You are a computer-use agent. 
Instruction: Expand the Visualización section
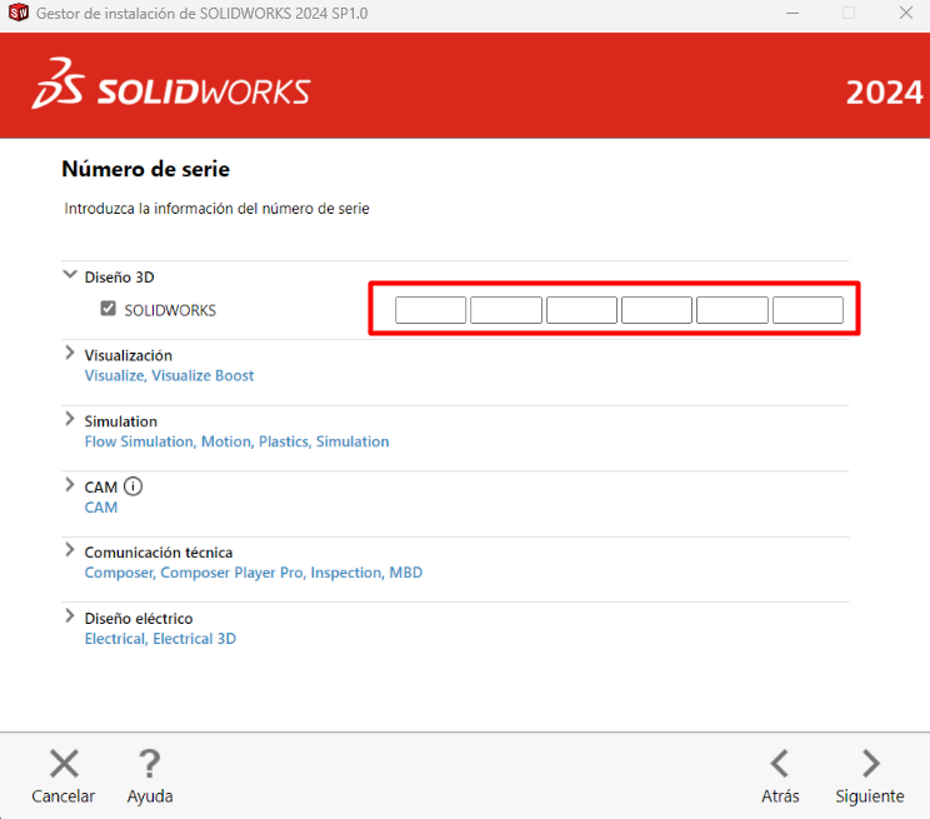click(70, 353)
